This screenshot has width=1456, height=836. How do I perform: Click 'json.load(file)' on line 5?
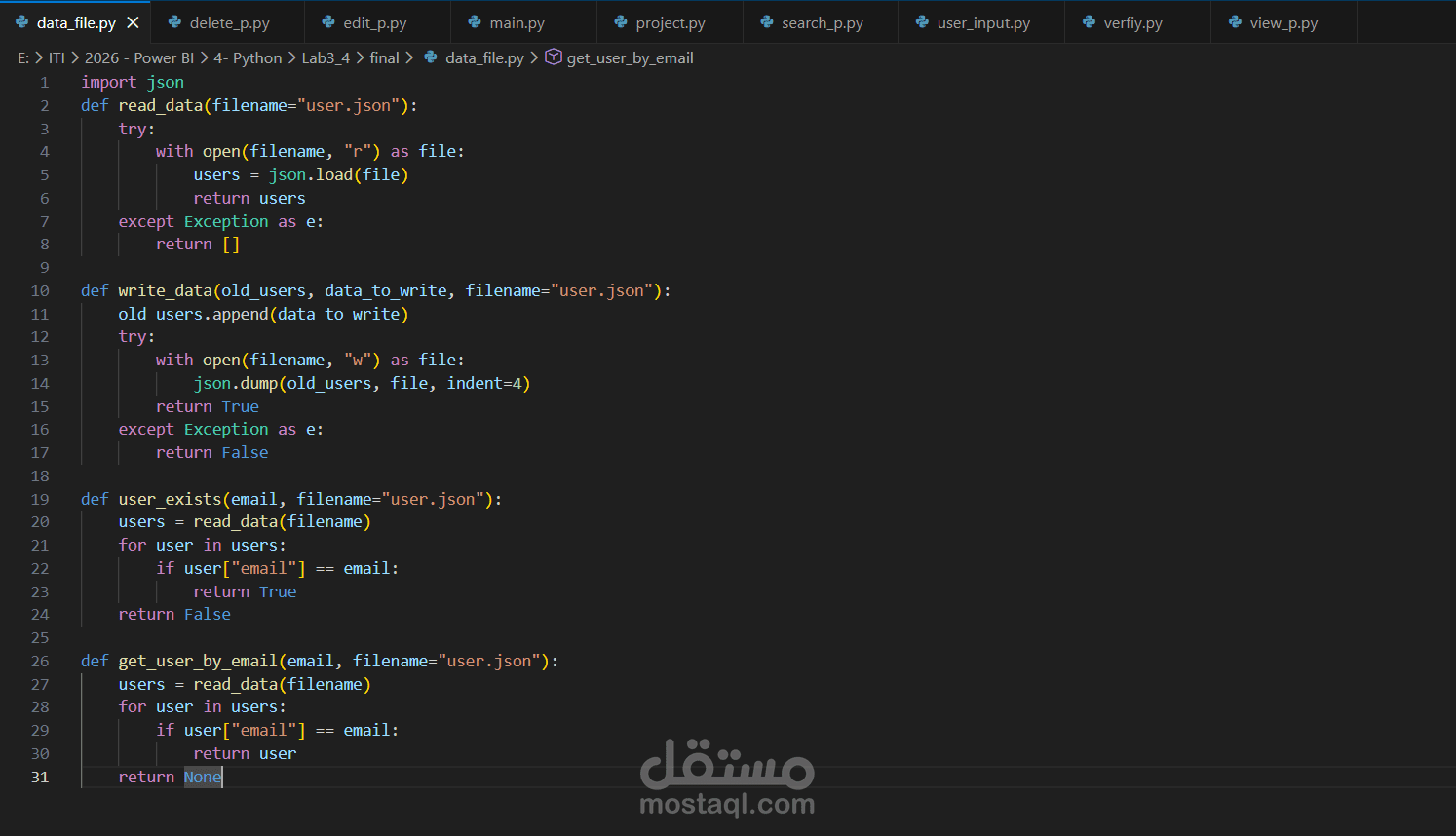pyautogui.click(x=338, y=175)
